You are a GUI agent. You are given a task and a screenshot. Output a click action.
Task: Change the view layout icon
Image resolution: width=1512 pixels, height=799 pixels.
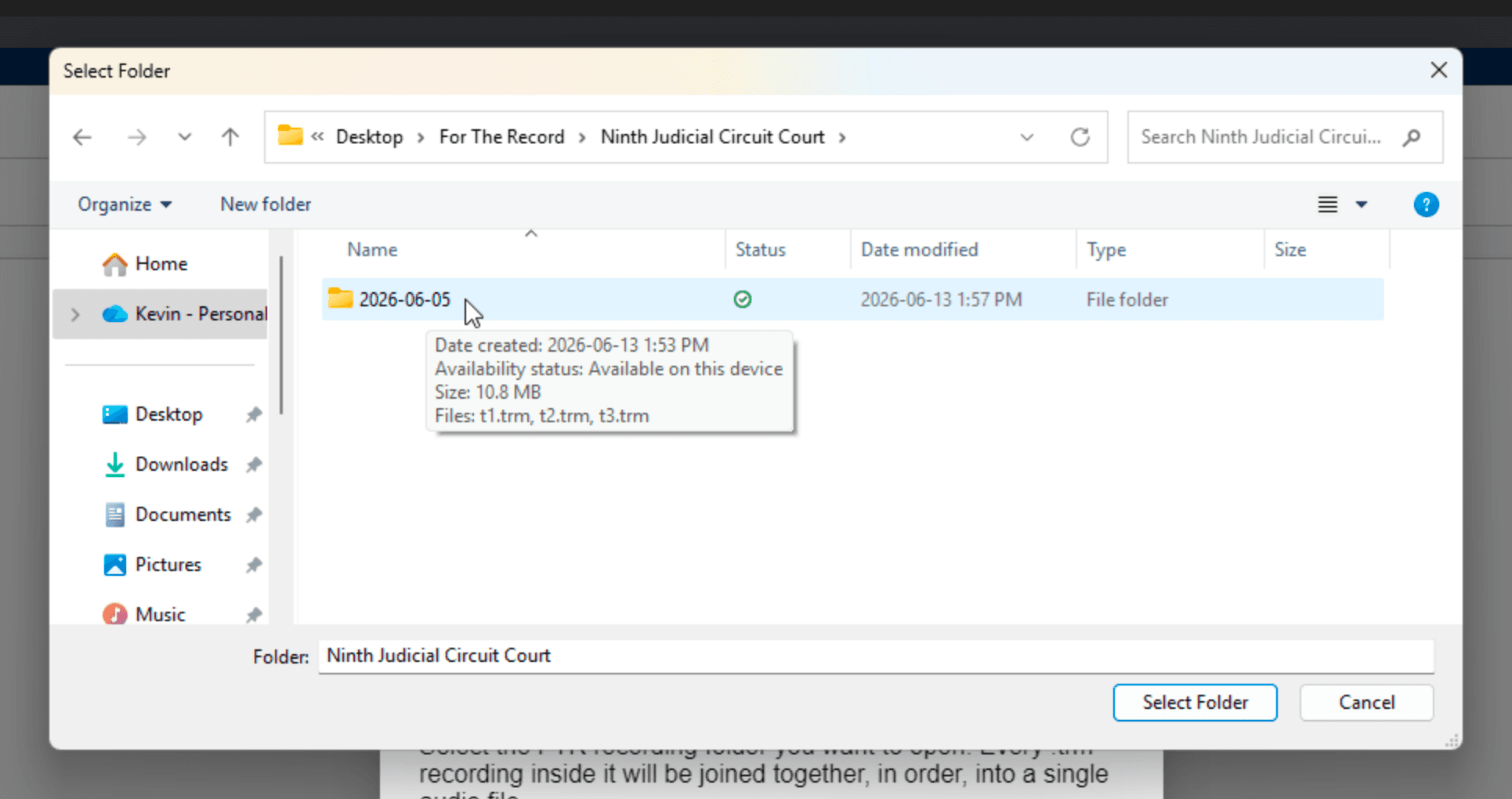[1327, 204]
